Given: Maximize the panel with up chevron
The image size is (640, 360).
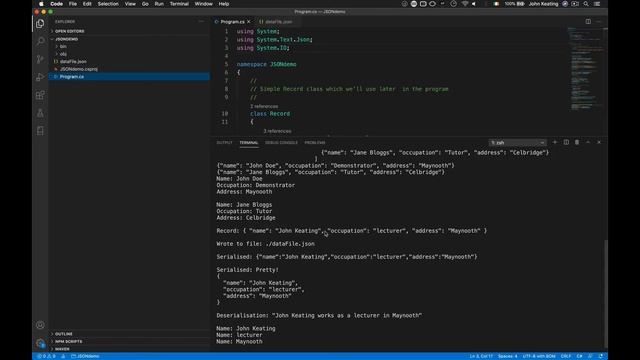Looking at the screenshot, I should 588,142.
